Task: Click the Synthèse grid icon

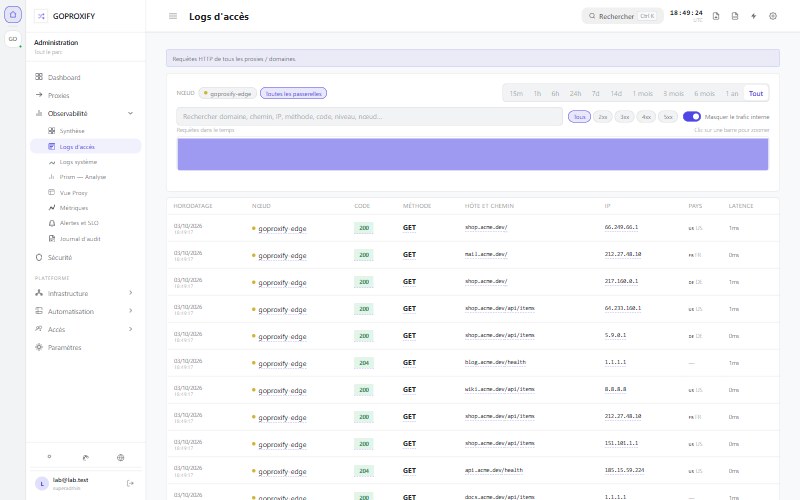Action: 52,131
